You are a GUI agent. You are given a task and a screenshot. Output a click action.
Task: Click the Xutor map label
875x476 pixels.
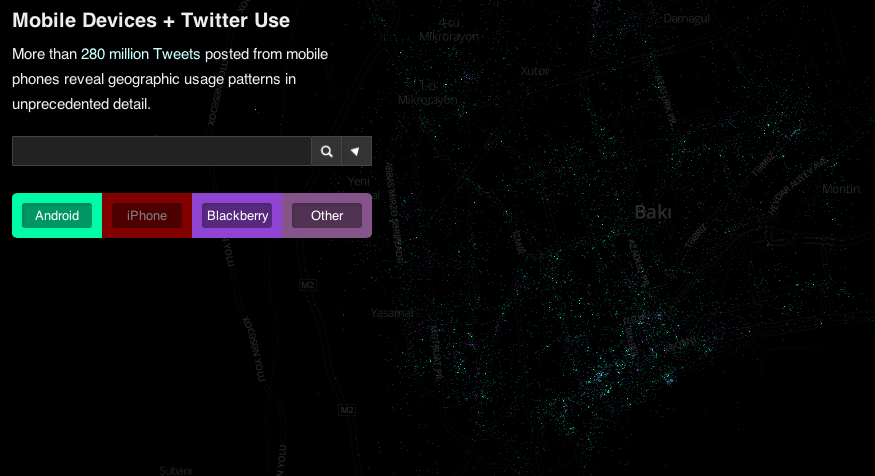pyautogui.click(x=535, y=71)
